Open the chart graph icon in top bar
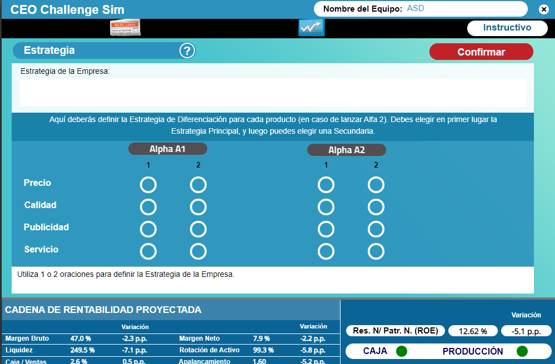The image size is (555, 364). tap(311, 28)
